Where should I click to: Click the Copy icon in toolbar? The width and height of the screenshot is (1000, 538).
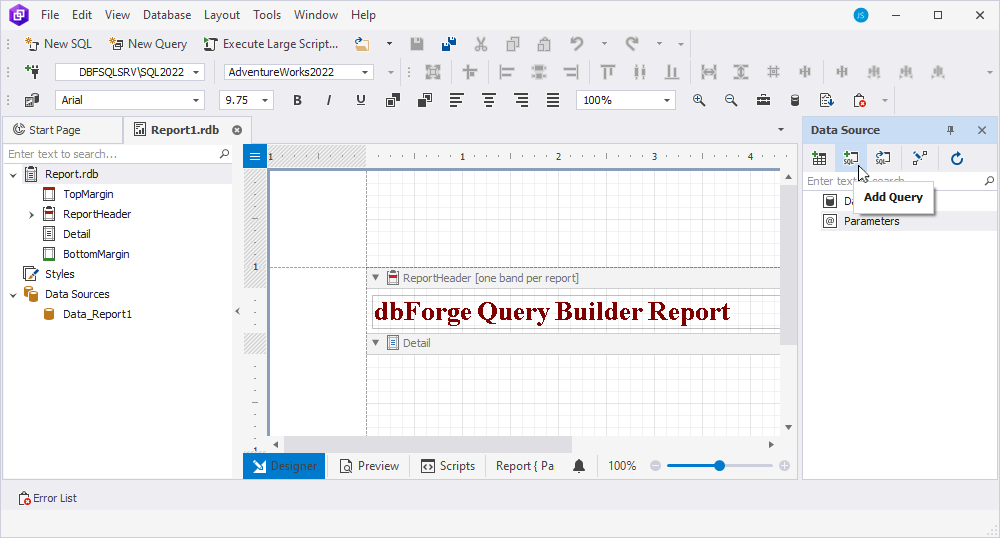click(x=513, y=44)
